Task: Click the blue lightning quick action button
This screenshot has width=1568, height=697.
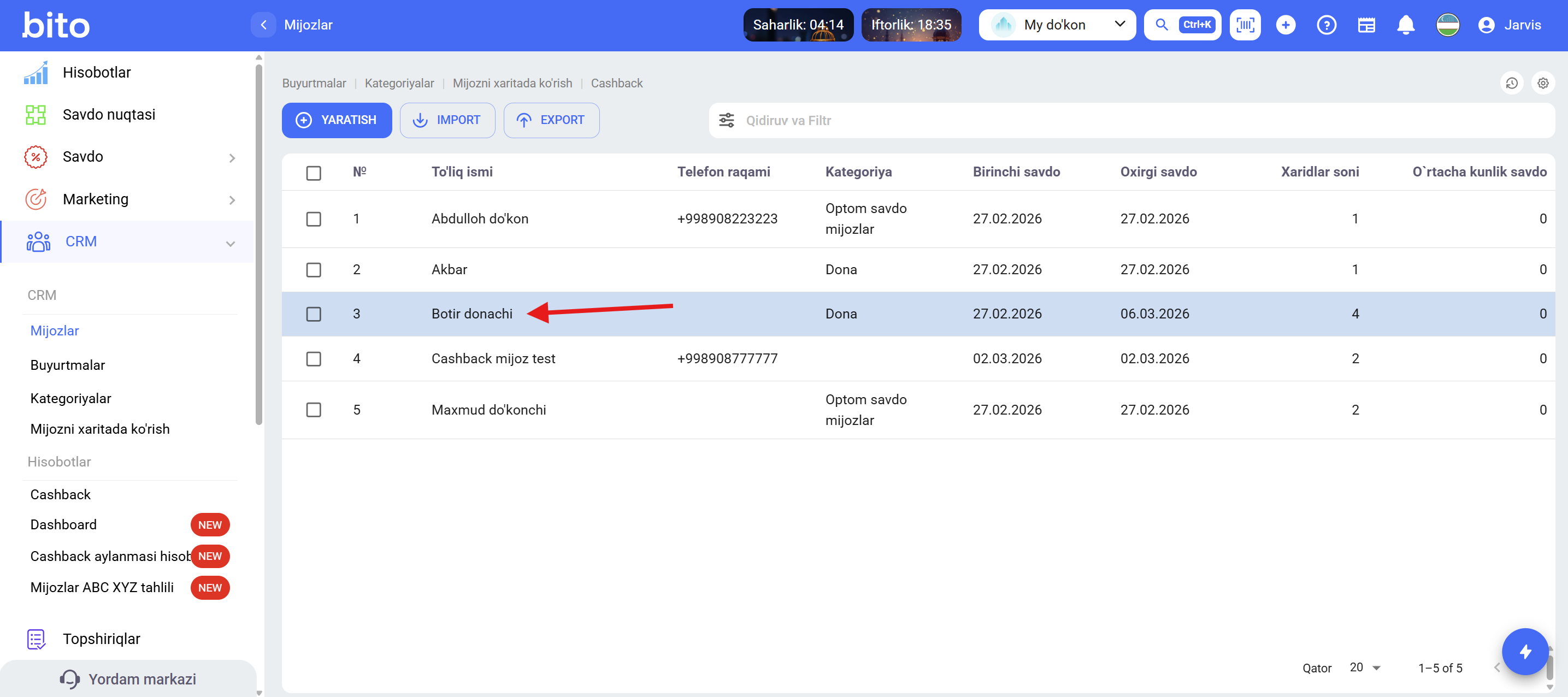Action: [1525, 652]
